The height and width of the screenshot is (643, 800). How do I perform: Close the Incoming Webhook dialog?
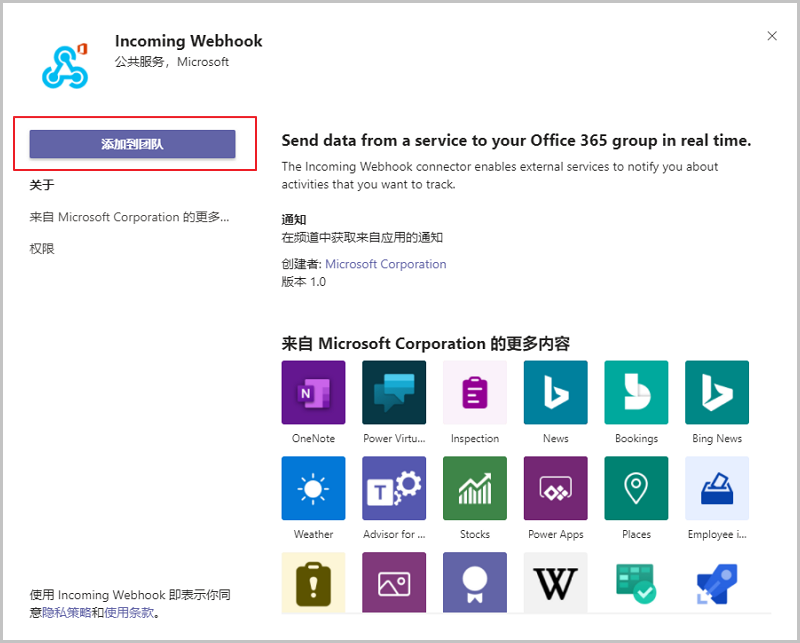pyautogui.click(x=772, y=36)
